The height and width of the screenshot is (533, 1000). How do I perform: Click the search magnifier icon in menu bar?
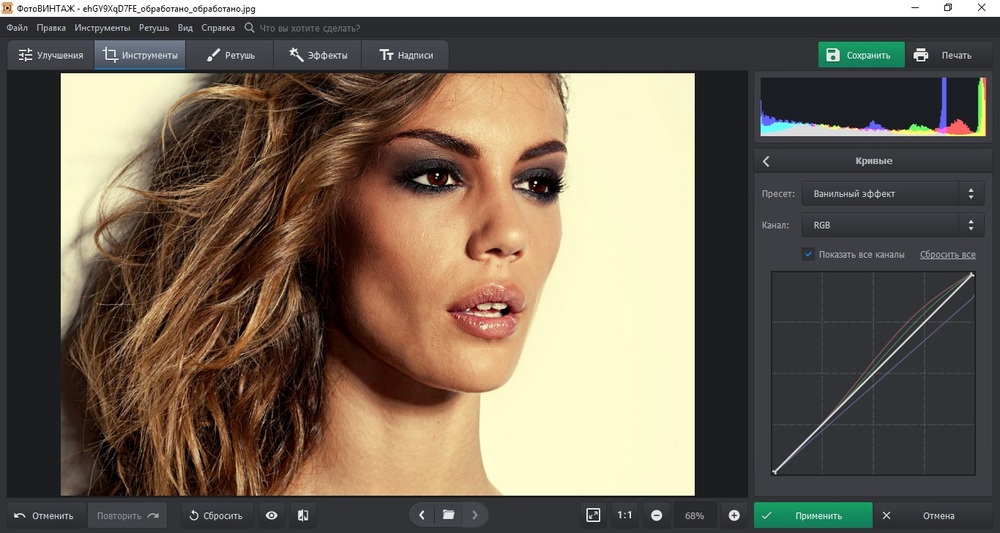point(249,28)
